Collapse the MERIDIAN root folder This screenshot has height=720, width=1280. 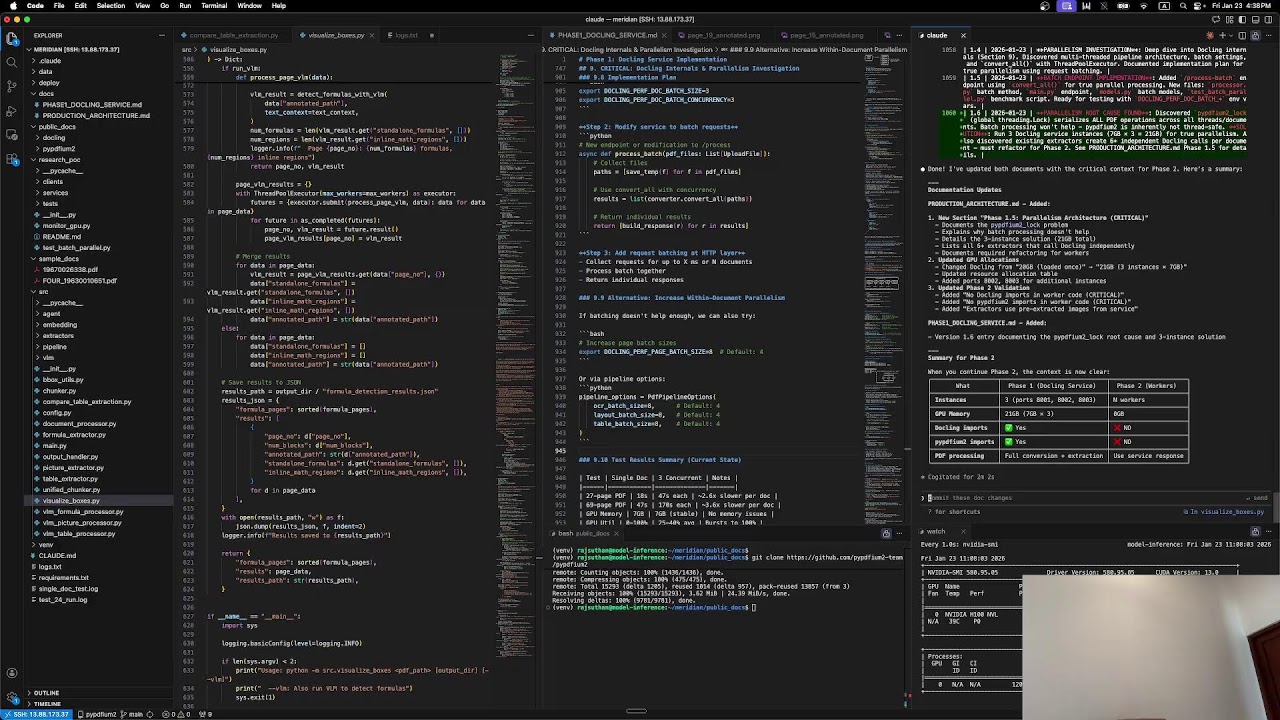78,49
